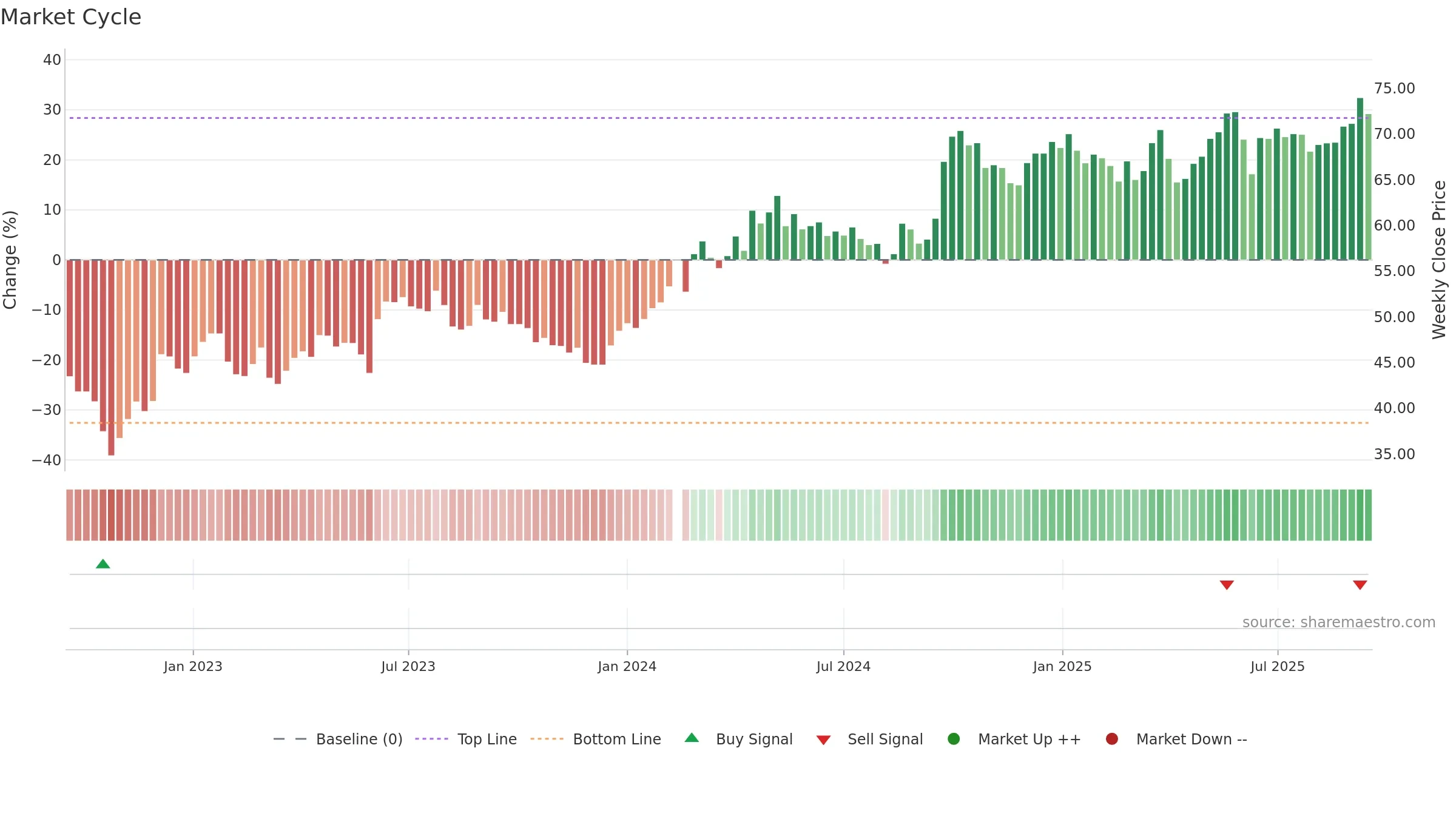Image resolution: width=1456 pixels, height=819 pixels.
Task: Click the Jan 2023 axis label
Action: (x=193, y=667)
